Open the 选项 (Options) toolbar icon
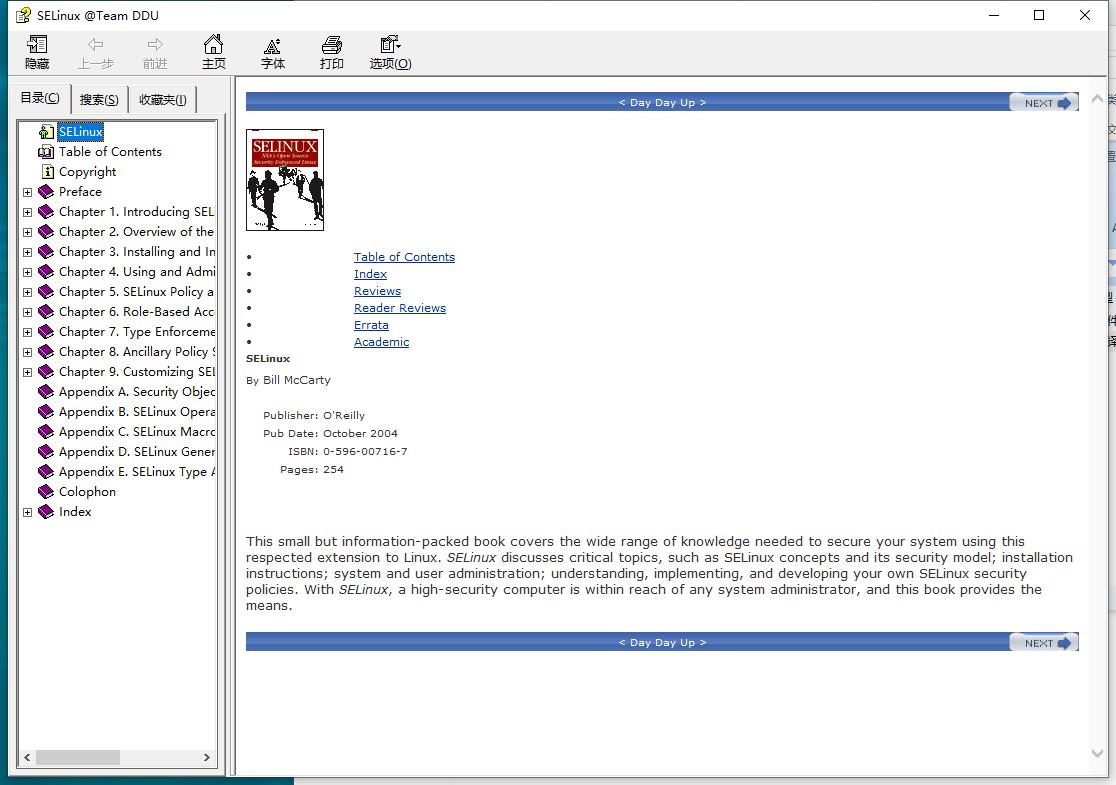The height and width of the screenshot is (785, 1116). coord(389,52)
